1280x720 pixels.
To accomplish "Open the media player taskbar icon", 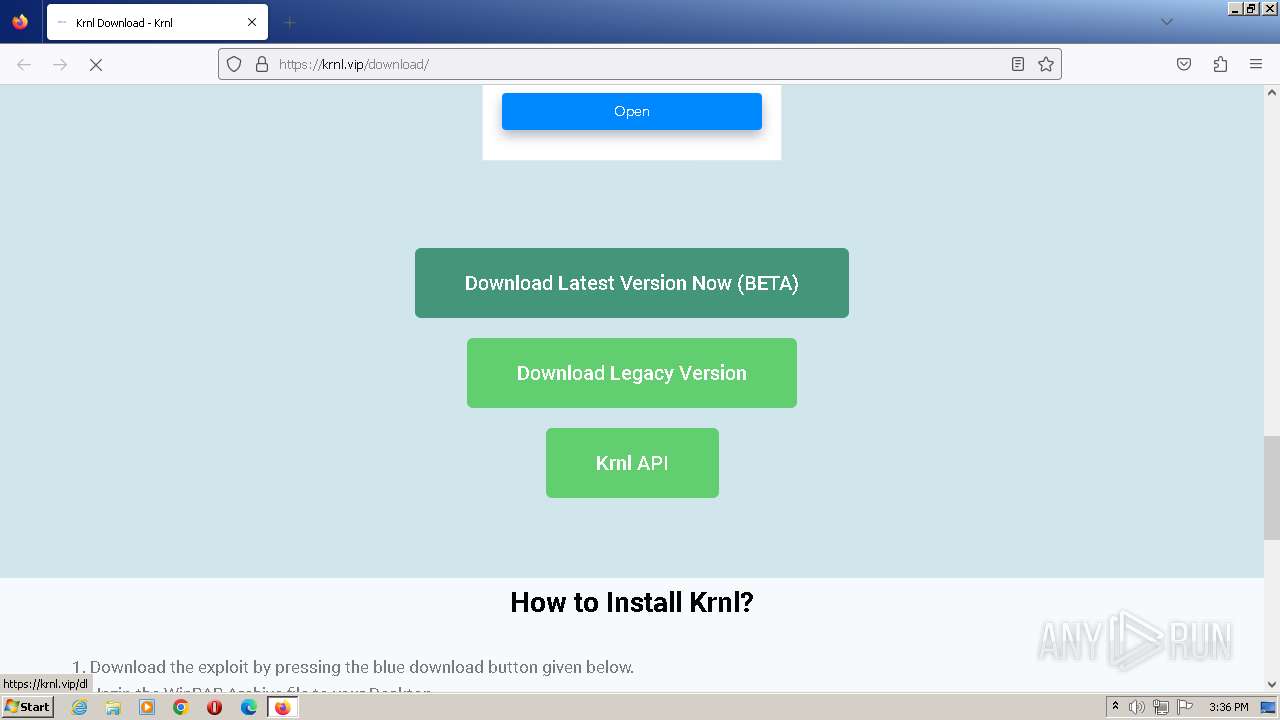I will [147, 707].
